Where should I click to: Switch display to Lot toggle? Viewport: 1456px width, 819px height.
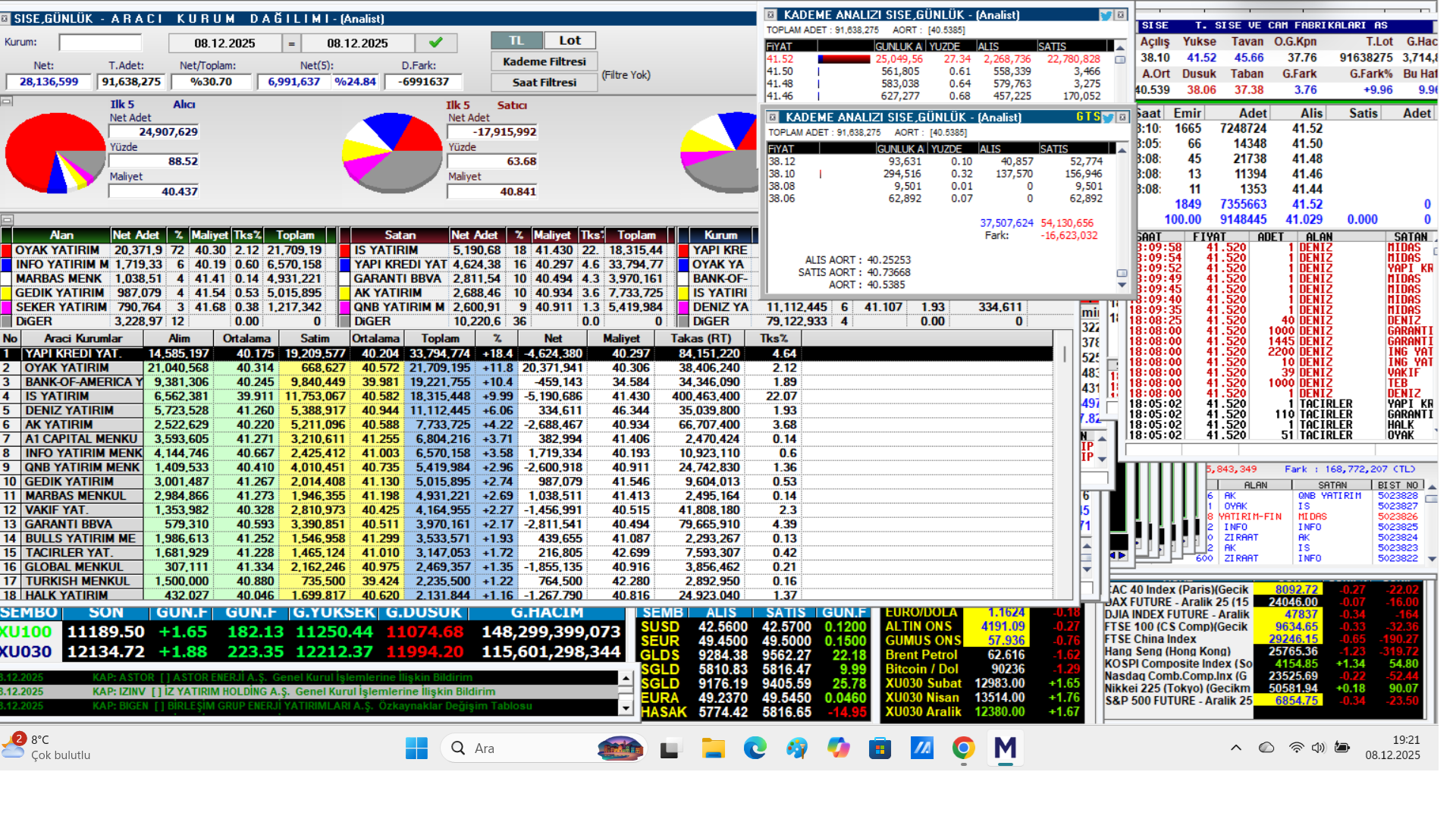pos(570,41)
